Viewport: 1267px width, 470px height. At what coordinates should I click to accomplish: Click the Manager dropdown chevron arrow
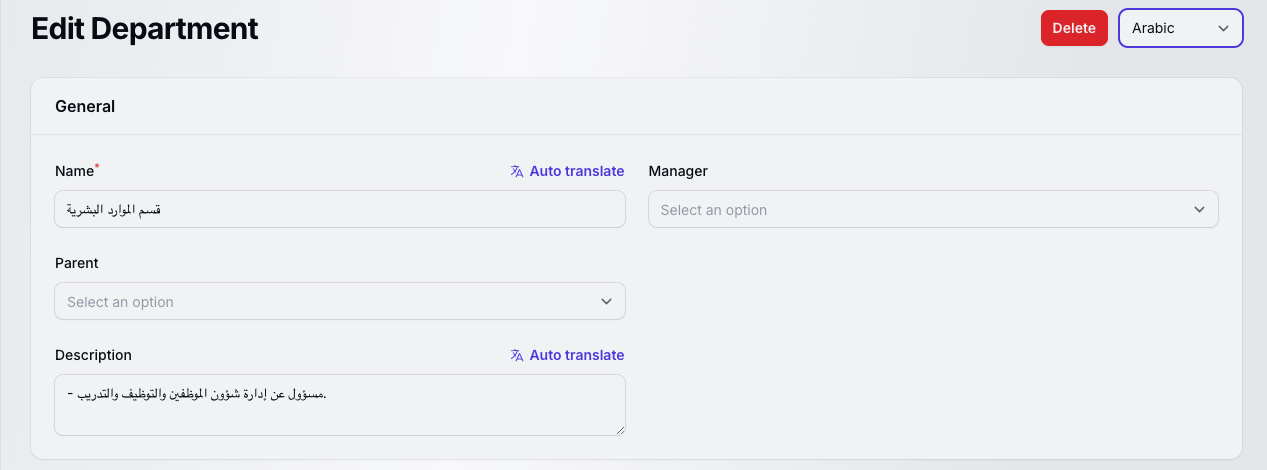[1199, 210]
